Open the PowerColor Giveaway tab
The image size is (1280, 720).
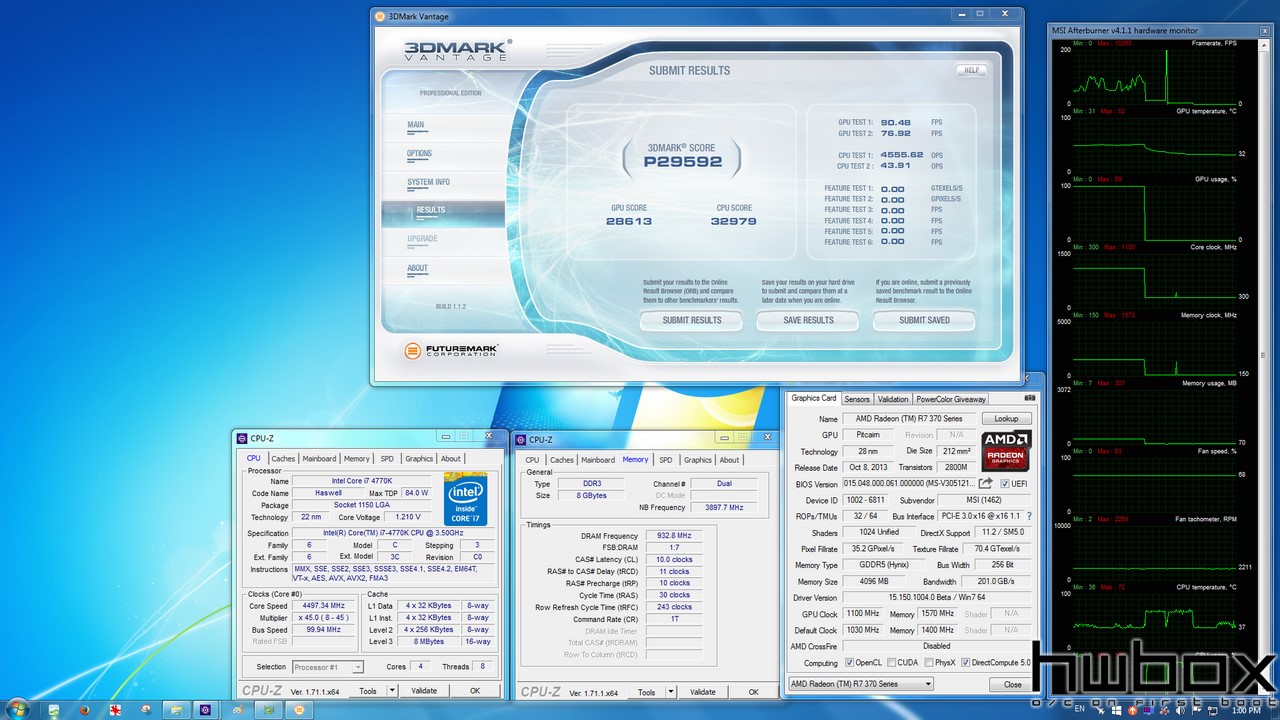(951, 399)
